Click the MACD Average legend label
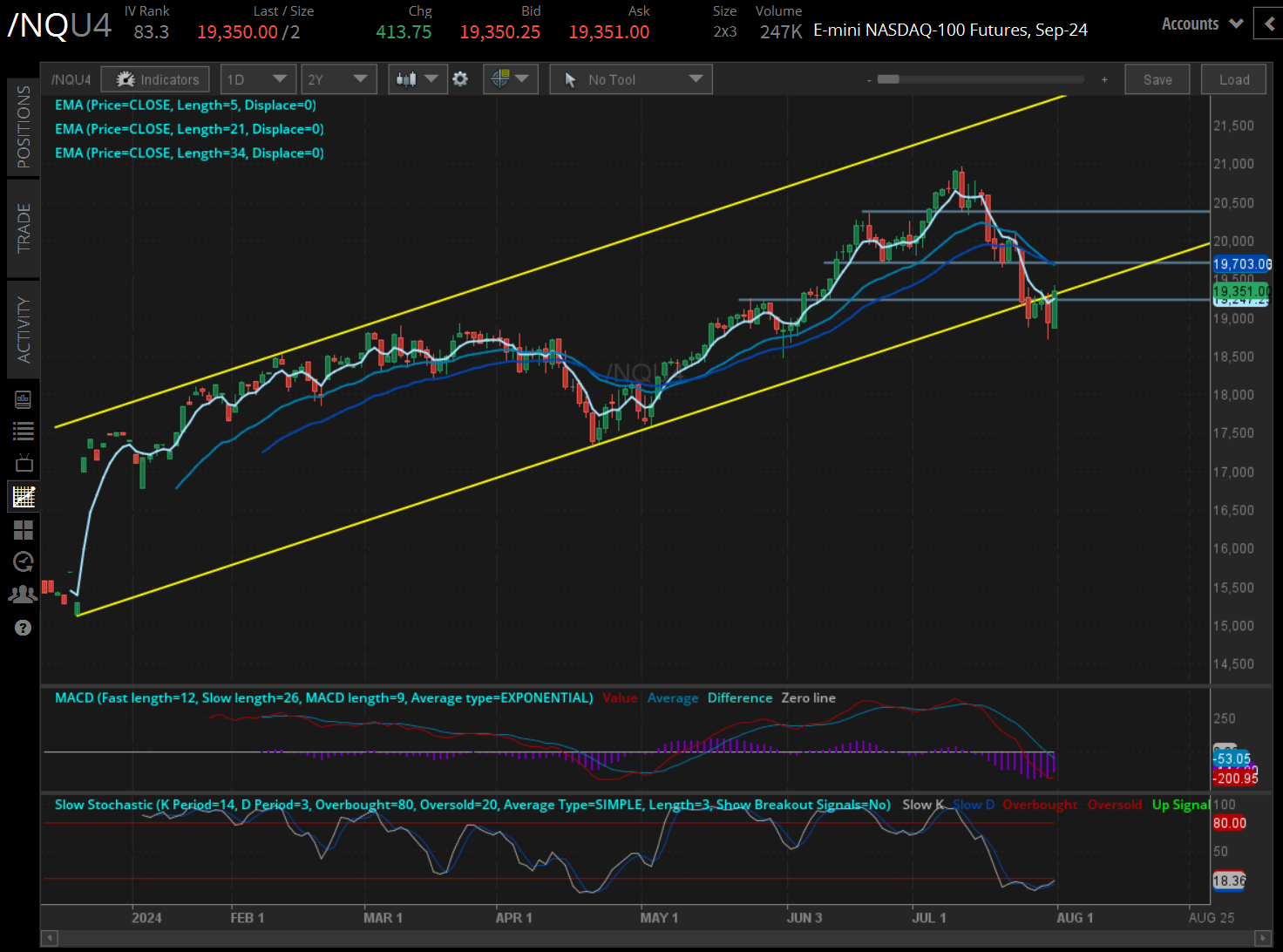 pos(673,698)
